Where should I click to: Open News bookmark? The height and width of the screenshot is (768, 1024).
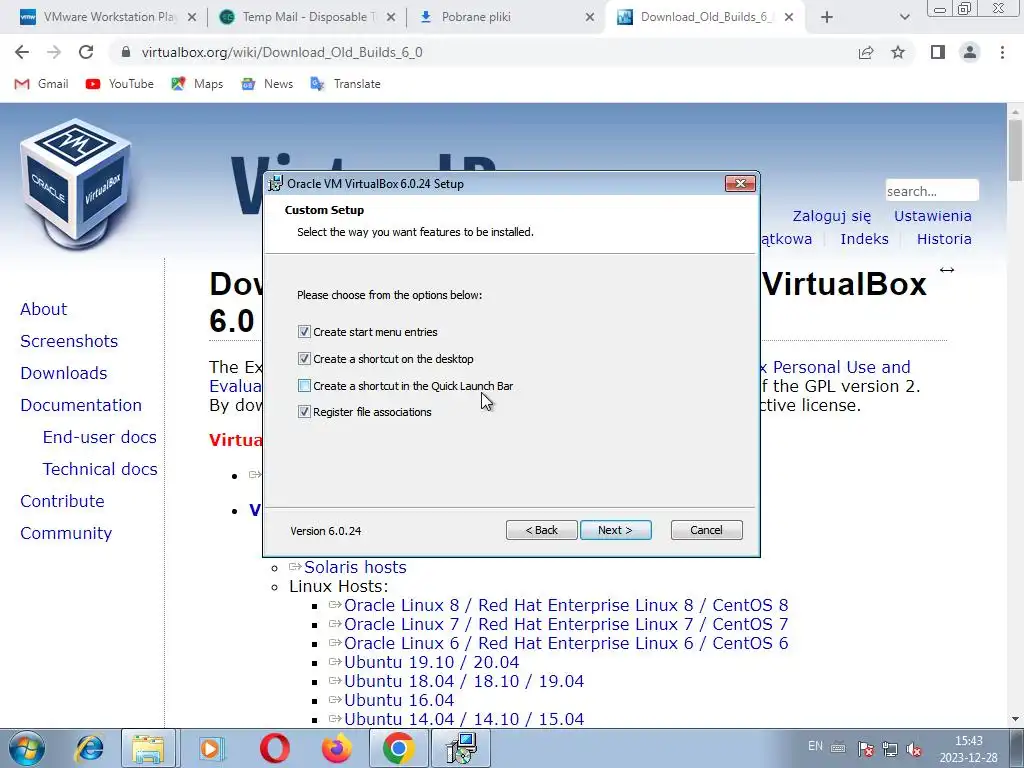pos(267,84)
